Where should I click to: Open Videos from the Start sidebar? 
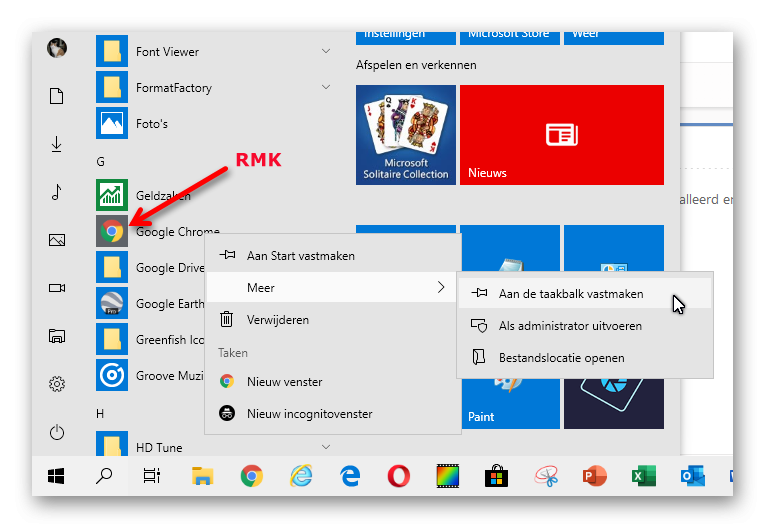point(57,288)
